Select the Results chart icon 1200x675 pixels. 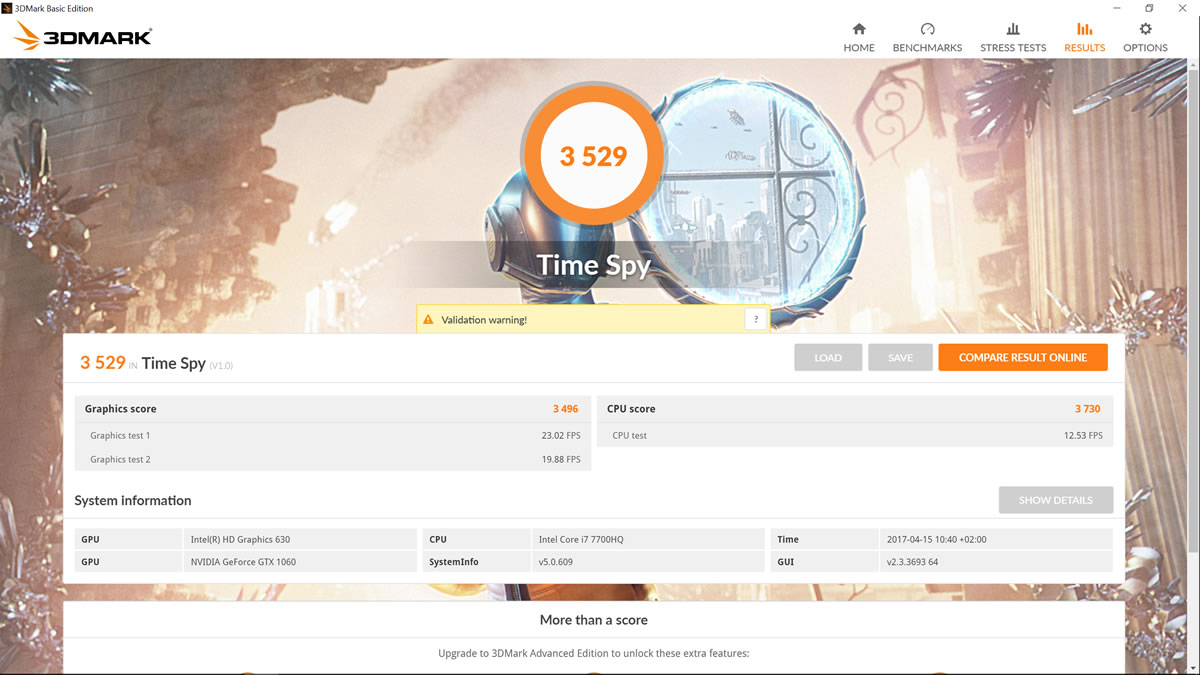point(1085,29)
